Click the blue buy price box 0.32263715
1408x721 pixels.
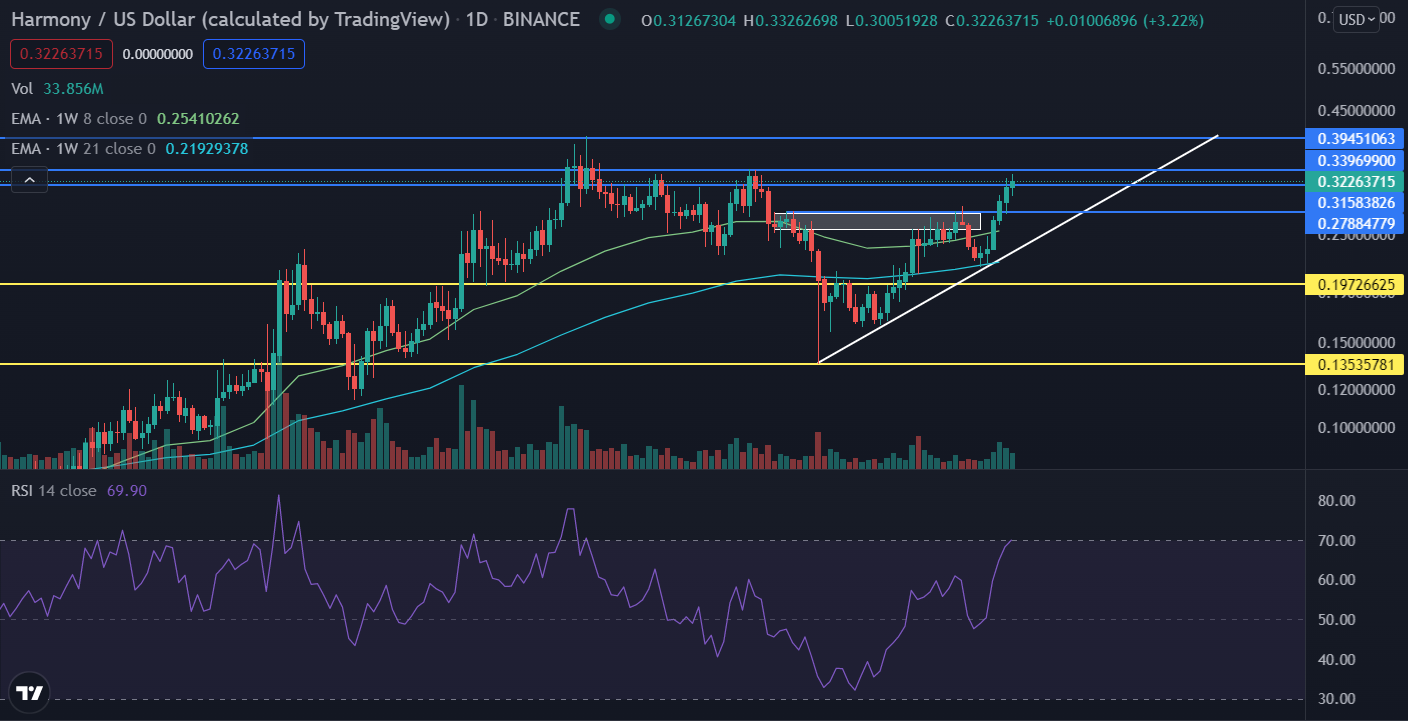pyautogui.click(x=254, y=54)
